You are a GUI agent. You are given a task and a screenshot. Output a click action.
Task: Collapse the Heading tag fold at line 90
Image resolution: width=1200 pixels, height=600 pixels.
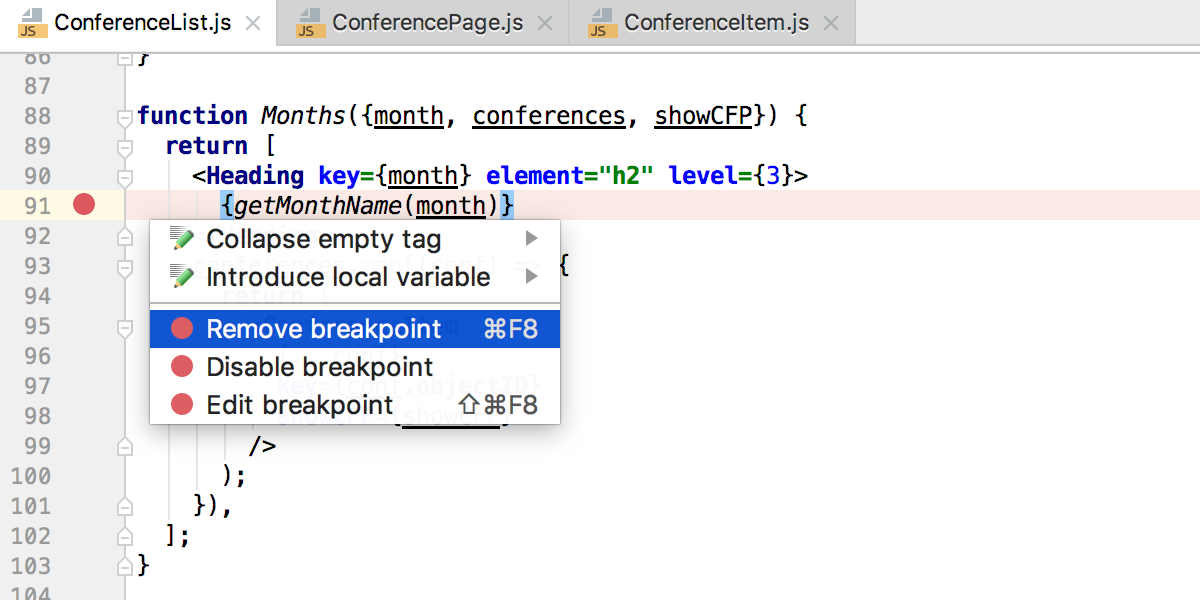click(125, 177)
